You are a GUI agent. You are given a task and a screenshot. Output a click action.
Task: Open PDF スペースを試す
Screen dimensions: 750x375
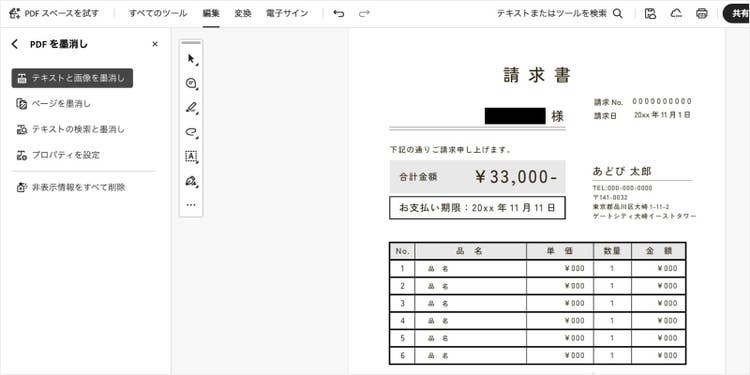pos(54,13)
